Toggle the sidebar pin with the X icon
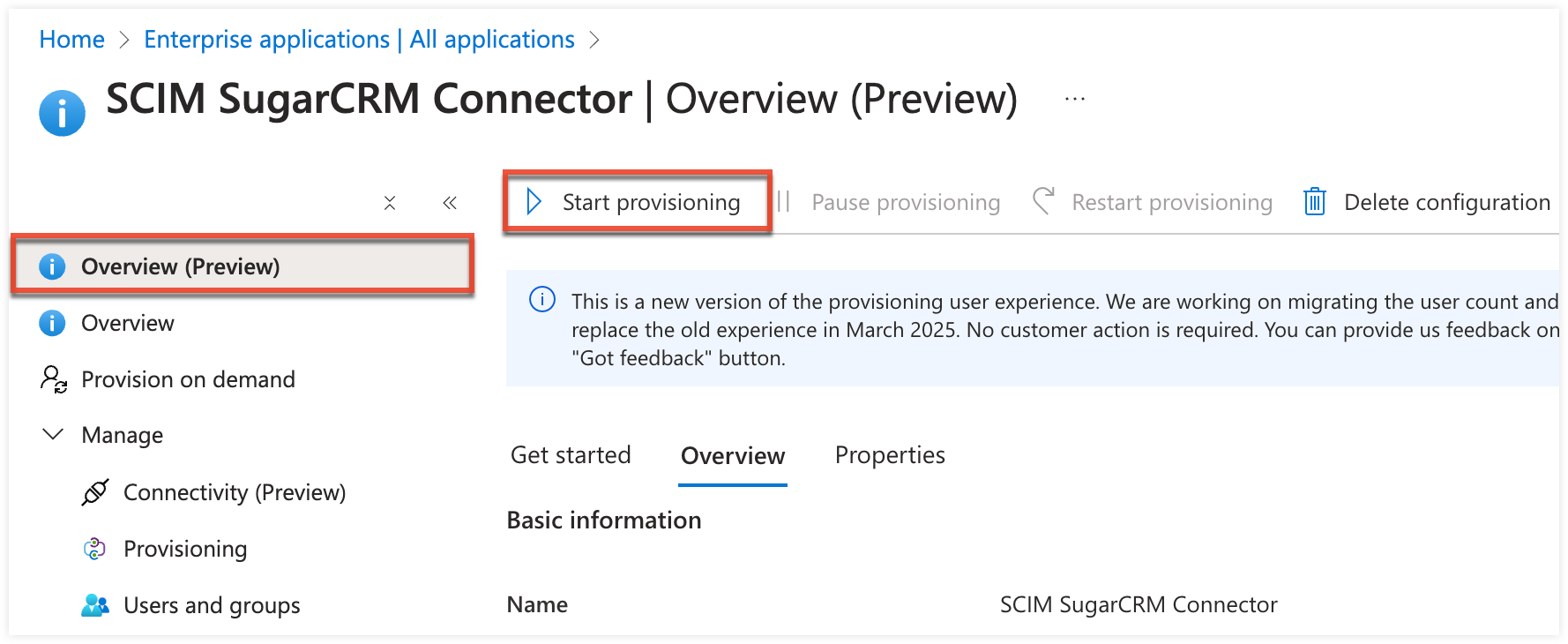This screenshot has height=644, width=1568. [x=390, y=202]
